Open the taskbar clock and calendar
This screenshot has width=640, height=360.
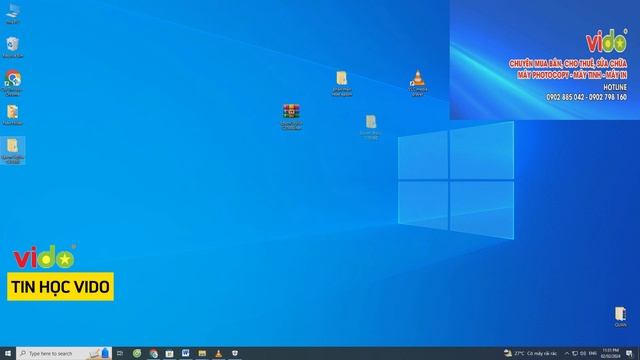611,353
